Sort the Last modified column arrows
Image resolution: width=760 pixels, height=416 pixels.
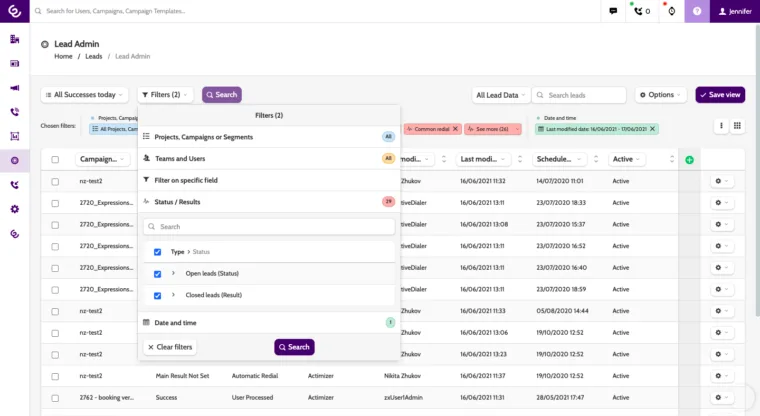520,159
